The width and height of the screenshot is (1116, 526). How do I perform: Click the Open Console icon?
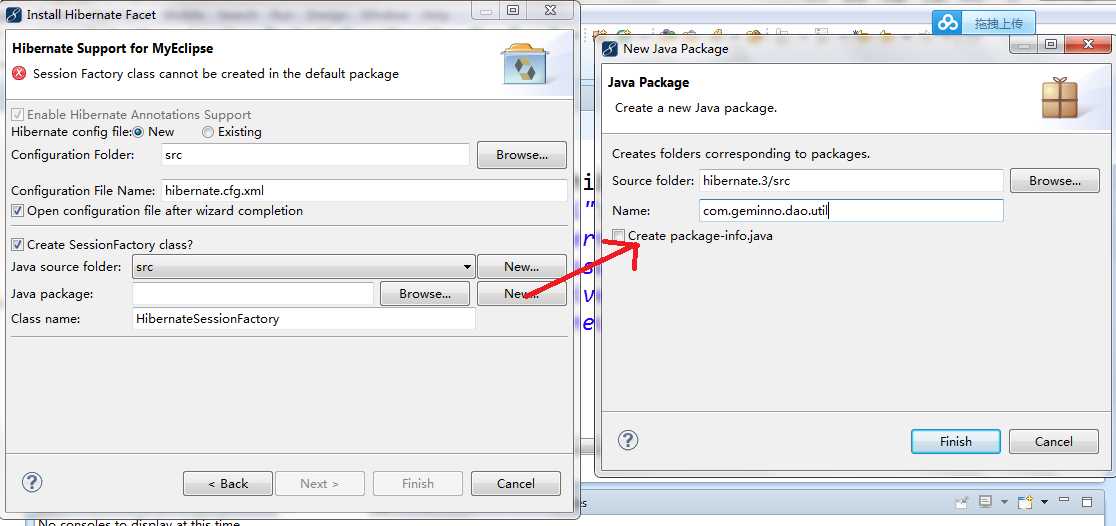pos(1025,502)
